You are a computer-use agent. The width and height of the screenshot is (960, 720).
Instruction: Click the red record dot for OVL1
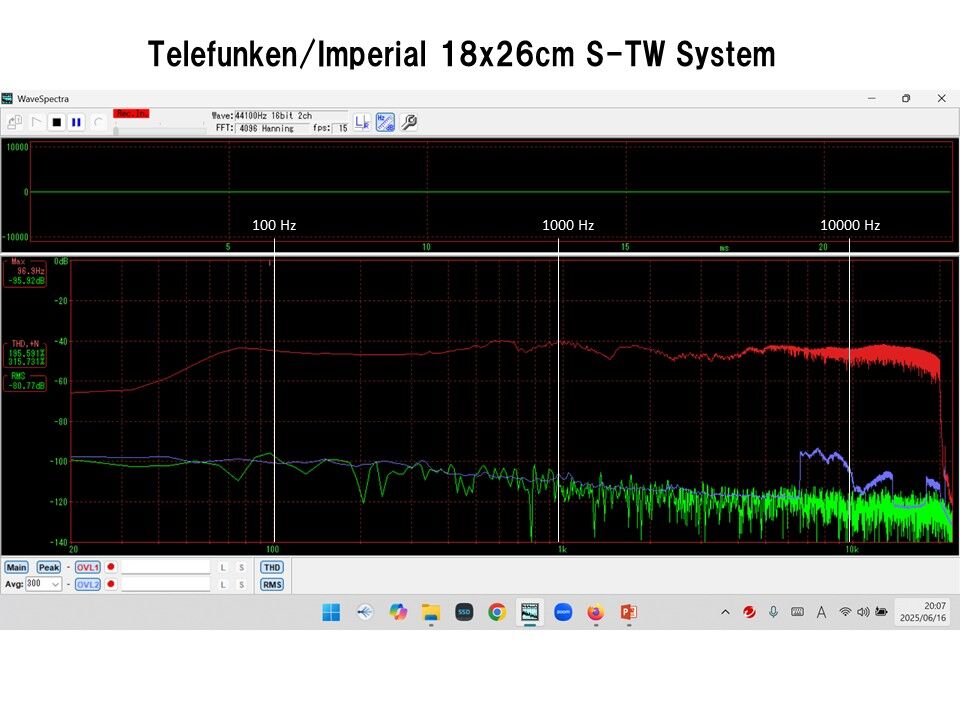[x=111, y=567]
